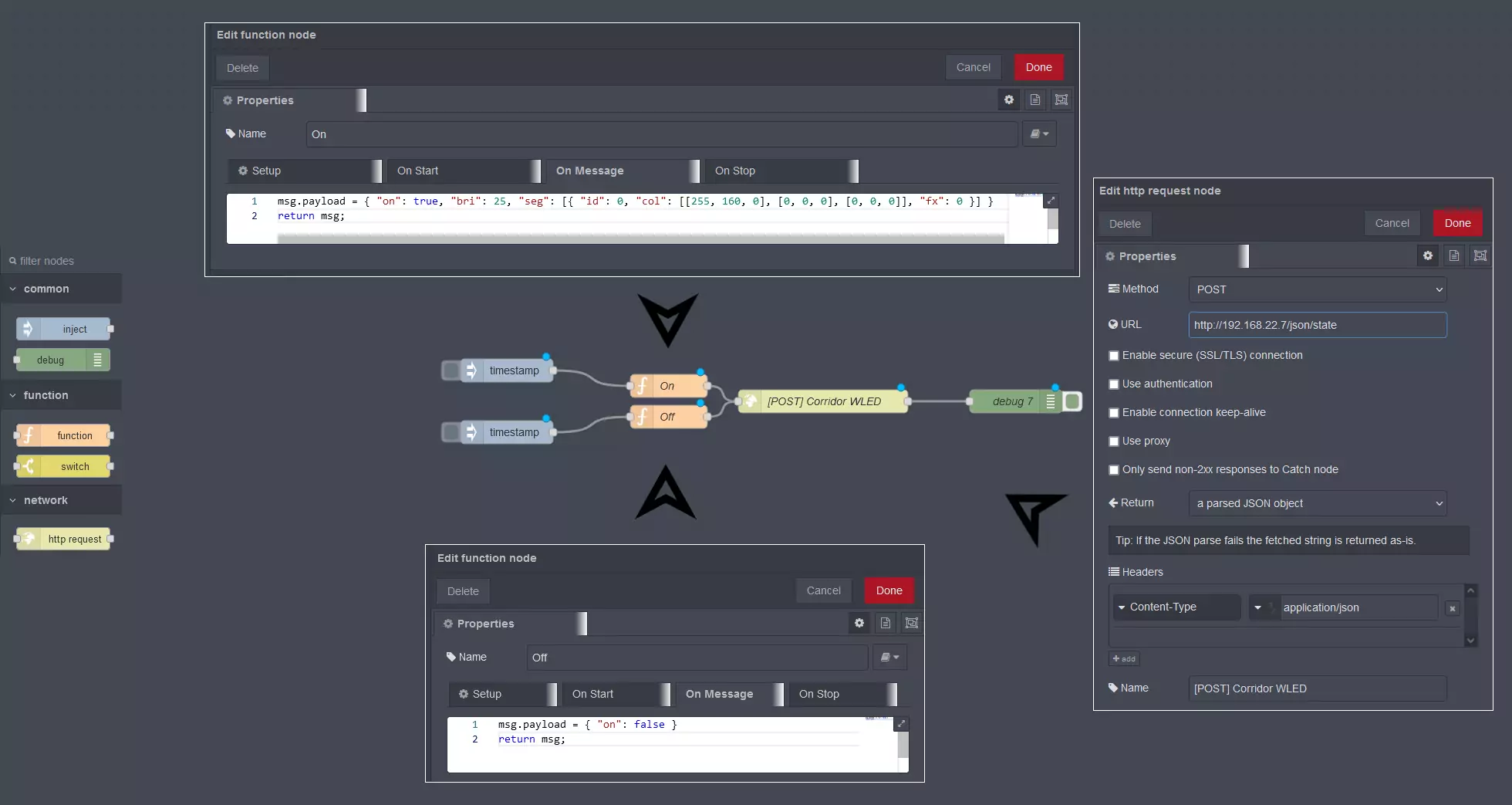Open appearance icon in http request editor
Viewport: 1512px width, 805px height.
pos(1480,255)
